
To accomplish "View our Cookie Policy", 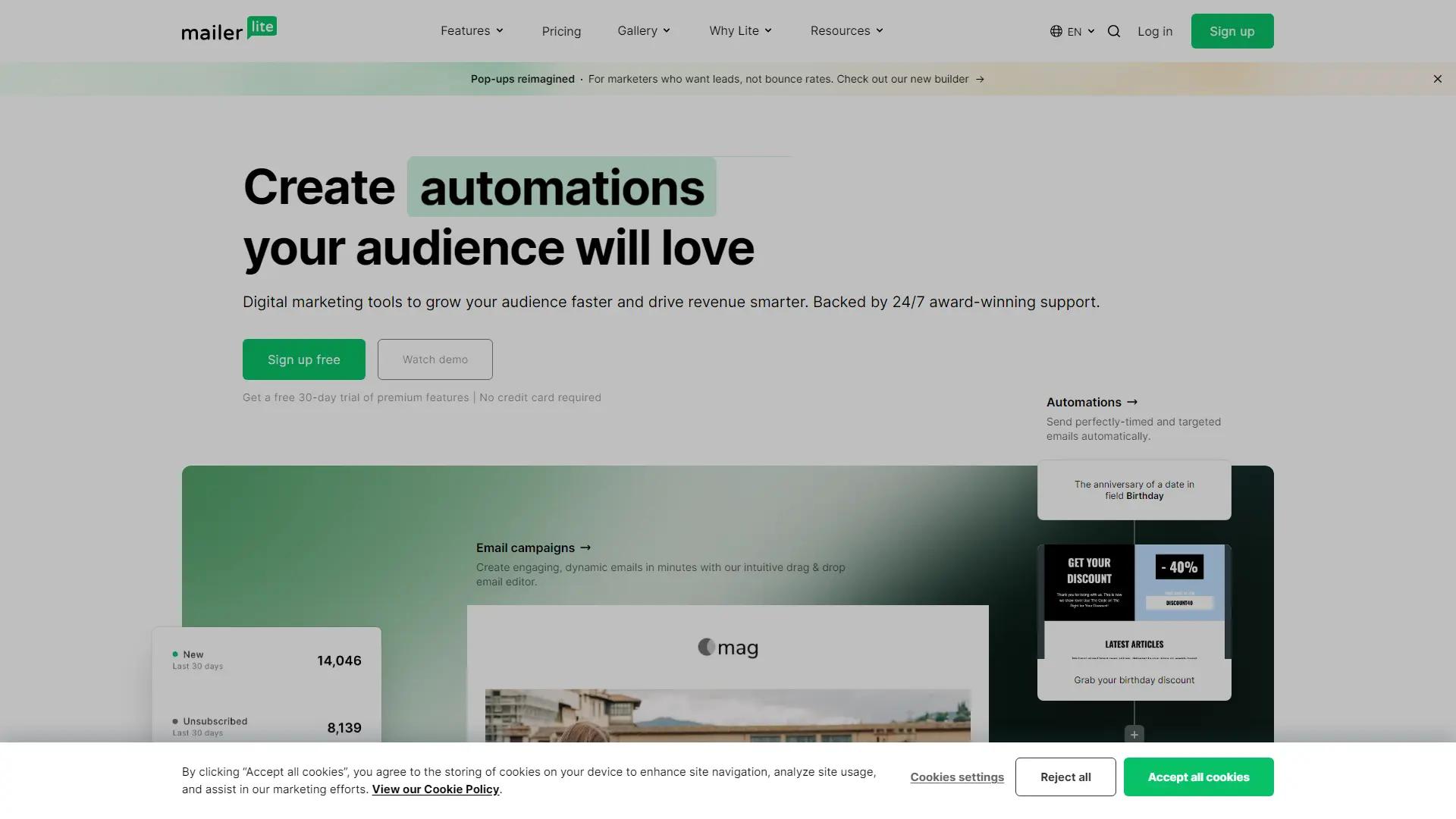I will [435, 789].
